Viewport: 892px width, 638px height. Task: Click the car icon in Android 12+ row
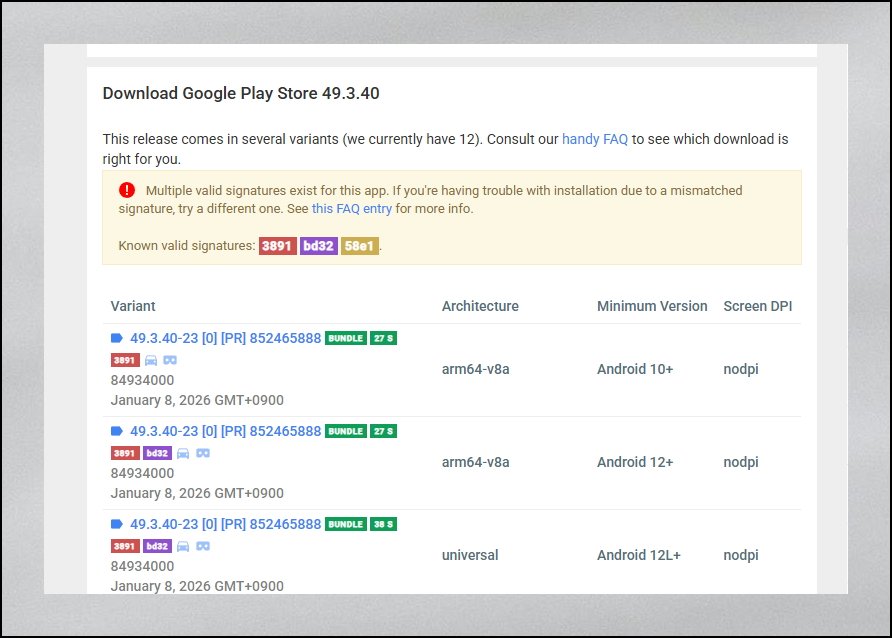(183, 453)
